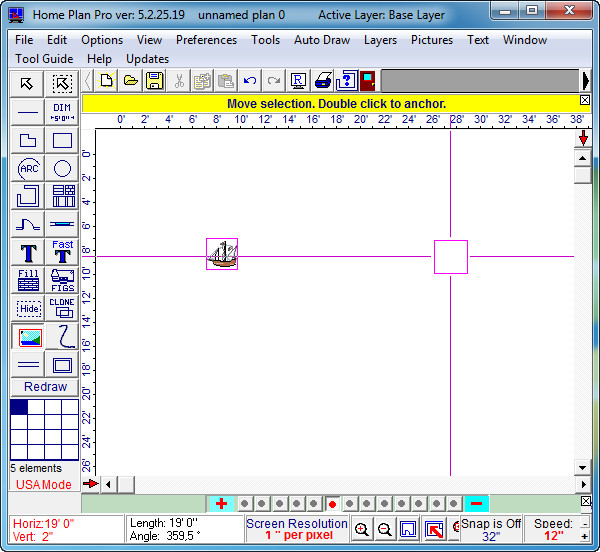Select the bold Text tool
This screenshot has height=552, width=600.
click(x=29, y=252)
